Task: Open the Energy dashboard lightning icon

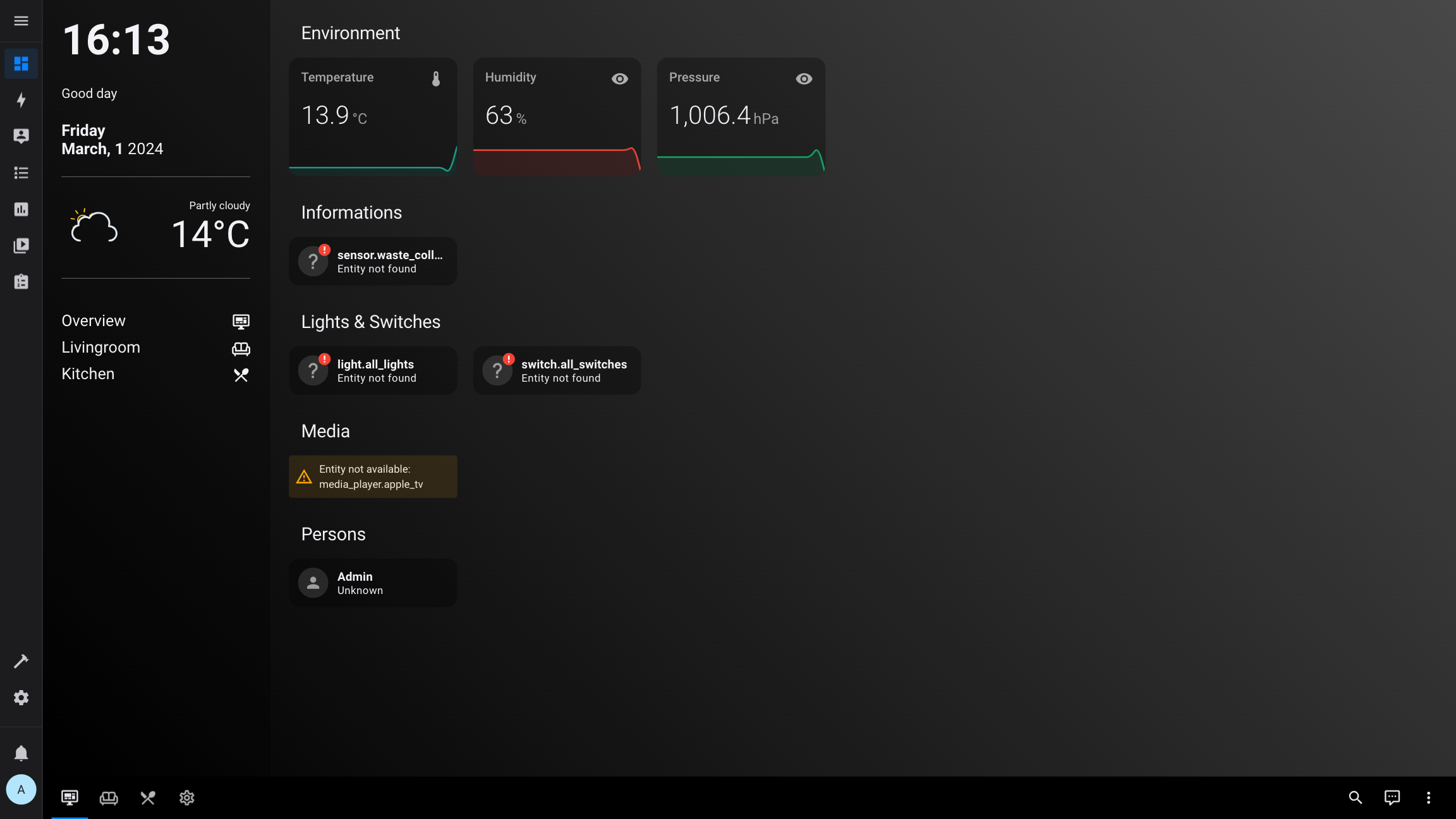Action: (21, 100)
